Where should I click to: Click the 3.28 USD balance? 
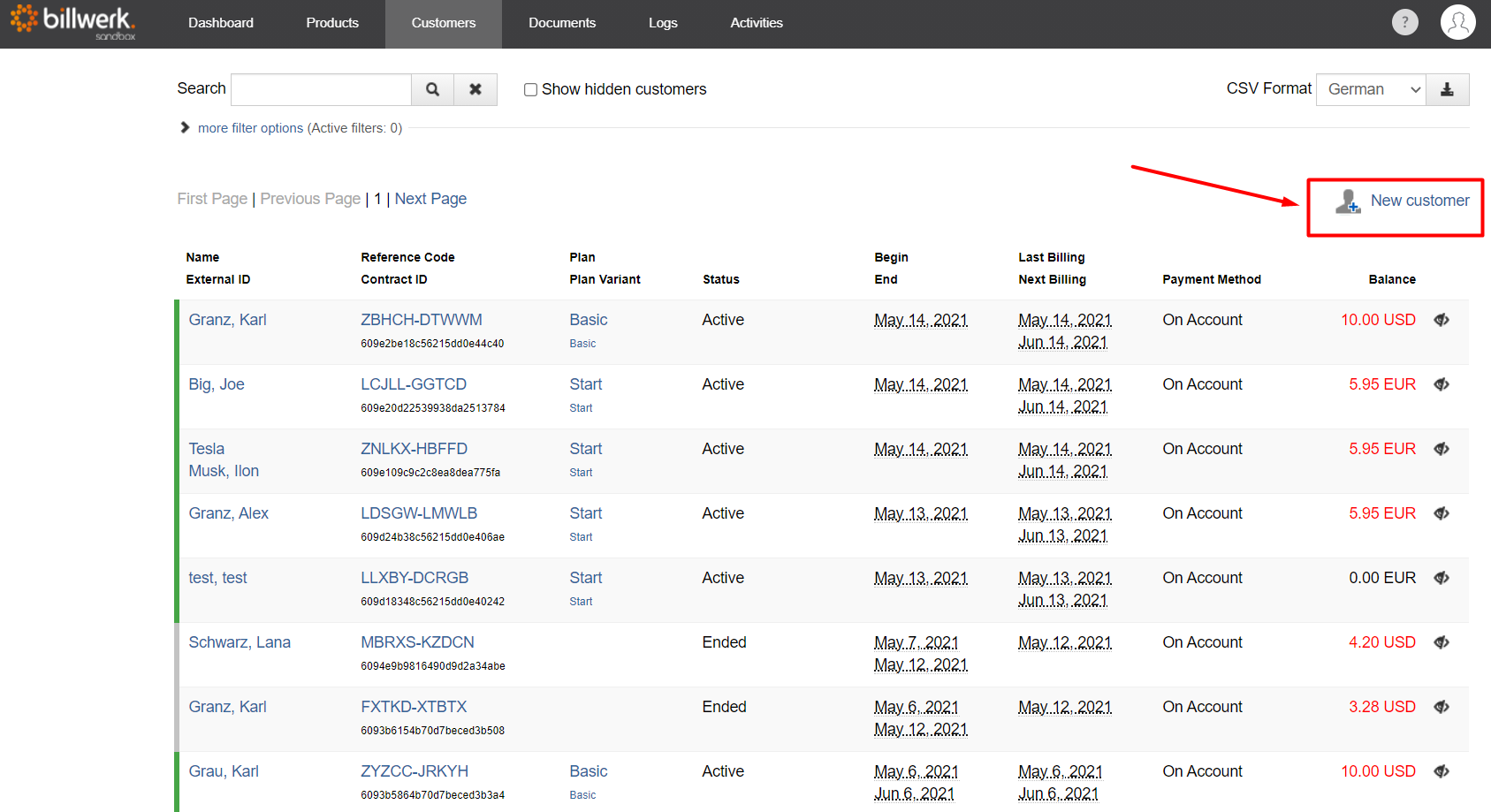[x=1382, y=707]
